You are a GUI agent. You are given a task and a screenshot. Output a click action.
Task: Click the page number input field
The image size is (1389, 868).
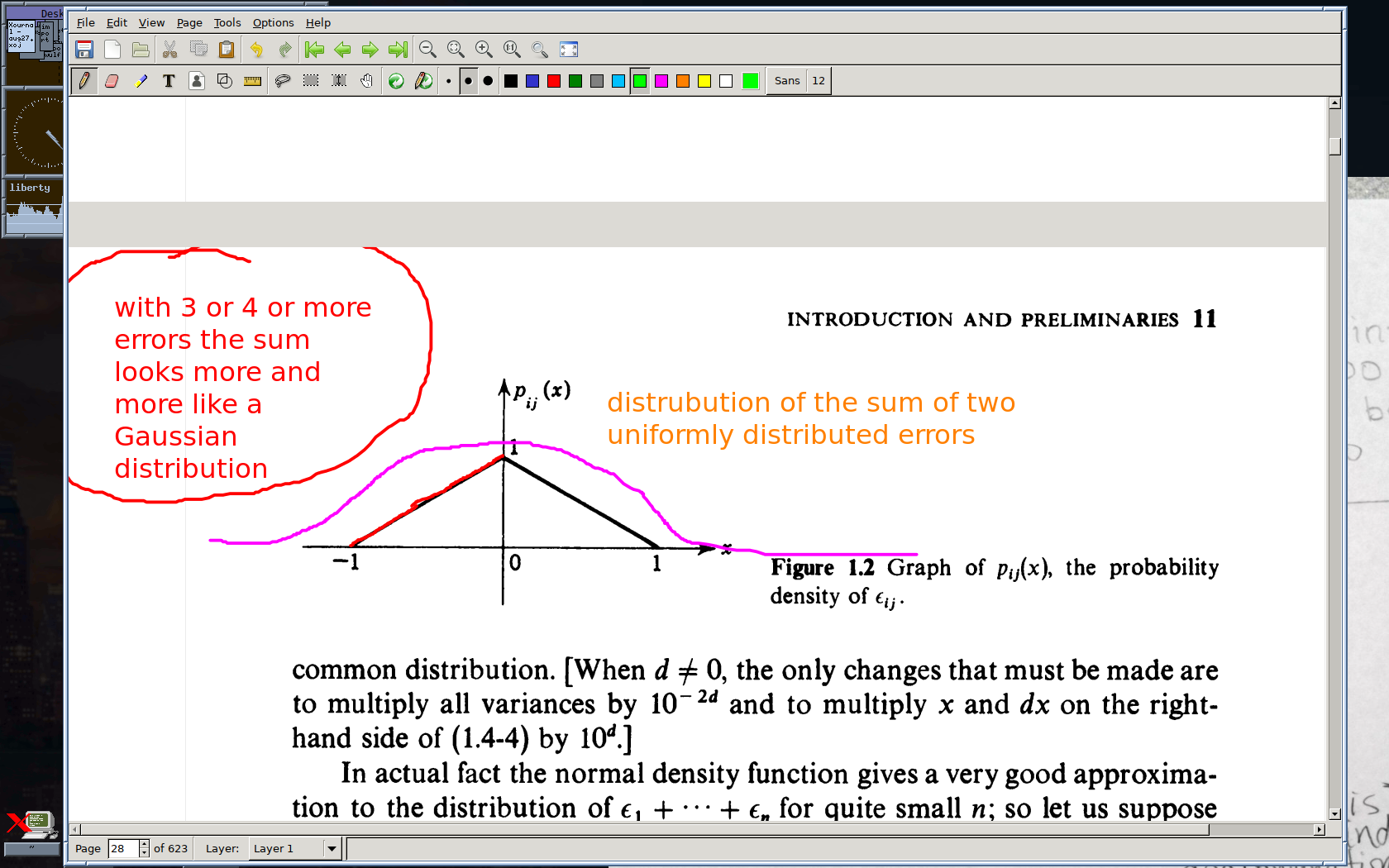(x=122, y=848)
